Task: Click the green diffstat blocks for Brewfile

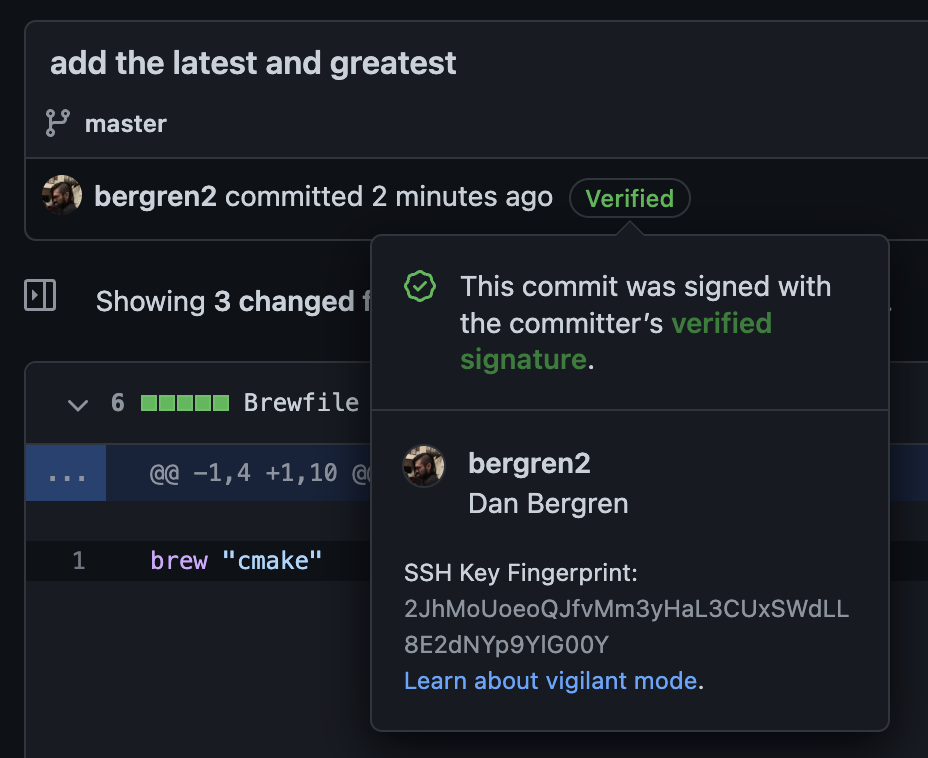Action: pos(185,403)
